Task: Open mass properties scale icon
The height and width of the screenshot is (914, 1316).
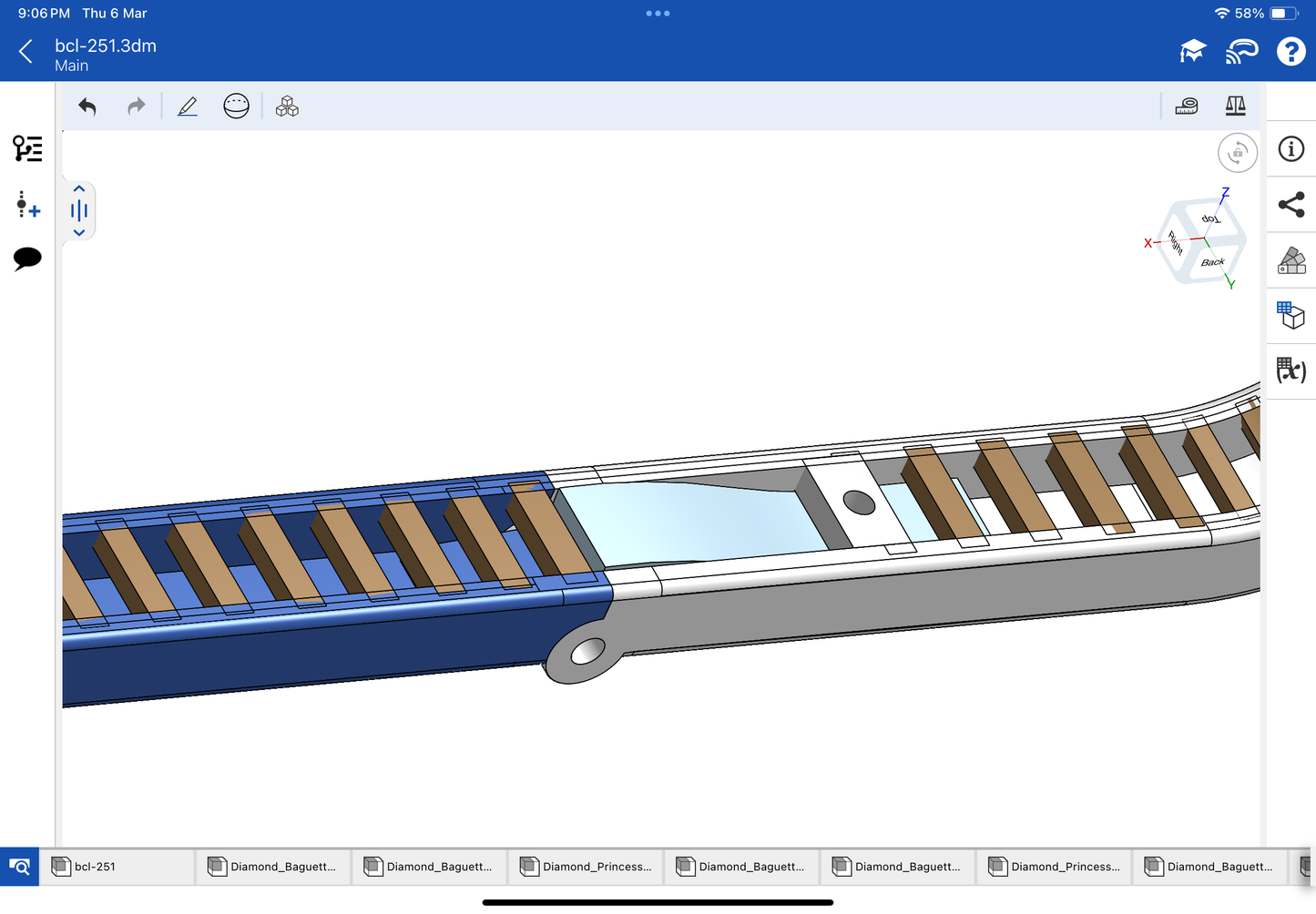Action: click(x=1235, y=107)
